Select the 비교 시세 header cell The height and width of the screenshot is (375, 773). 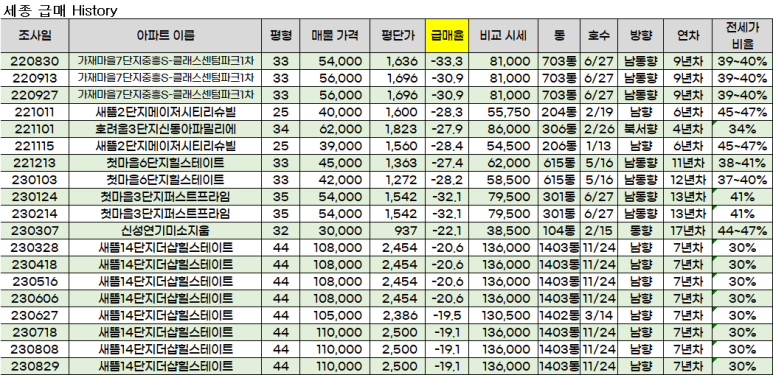coord(503,35)
